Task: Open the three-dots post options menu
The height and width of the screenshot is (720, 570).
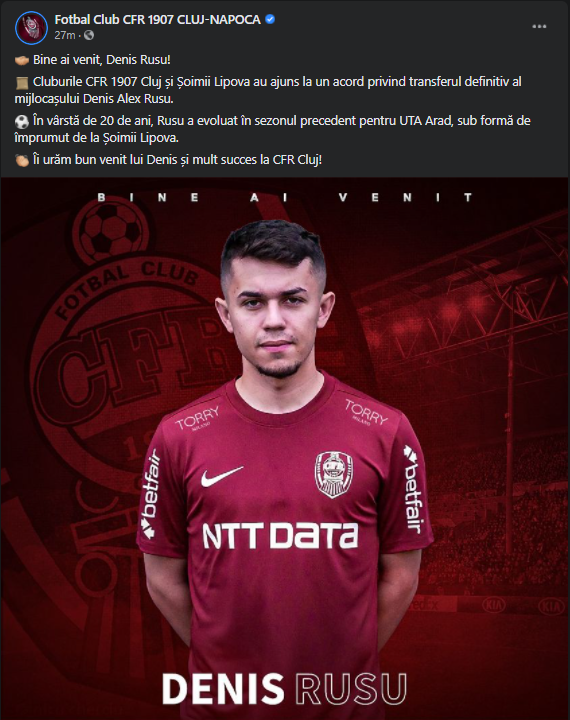Action: [x=539, y=27]
